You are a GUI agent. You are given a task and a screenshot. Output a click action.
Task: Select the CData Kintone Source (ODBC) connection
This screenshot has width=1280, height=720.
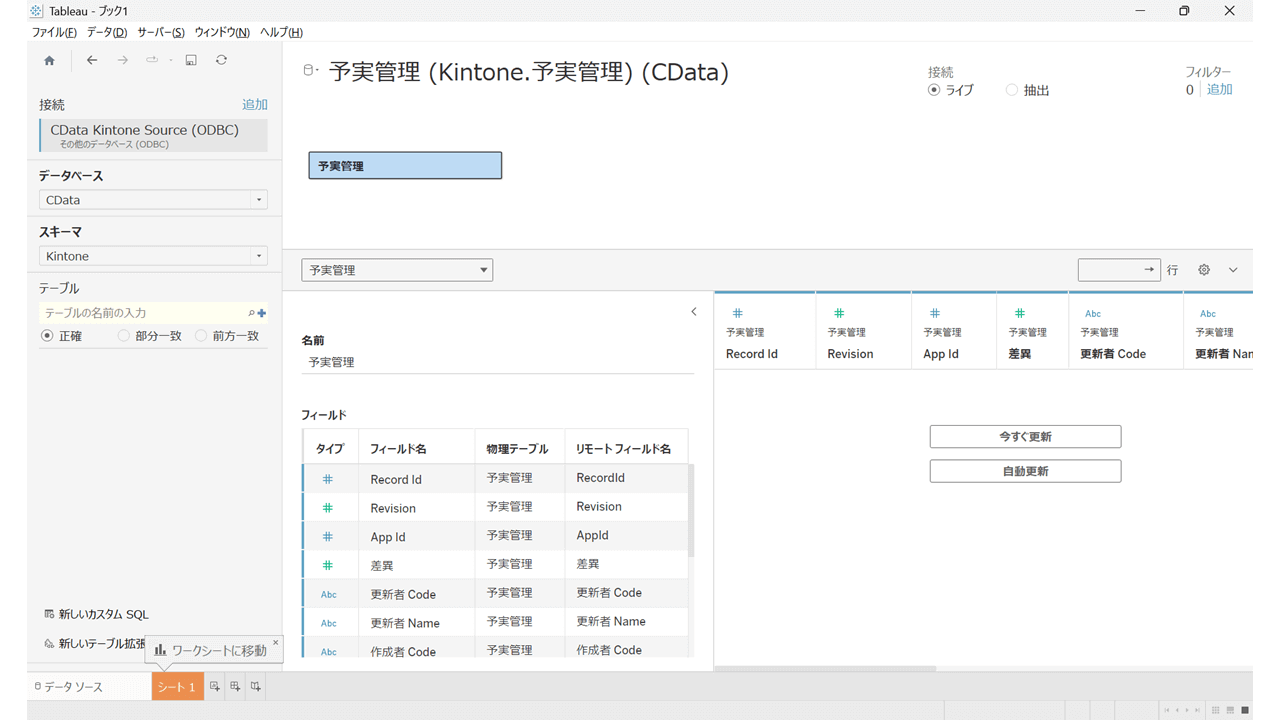(x=153, y=136)
